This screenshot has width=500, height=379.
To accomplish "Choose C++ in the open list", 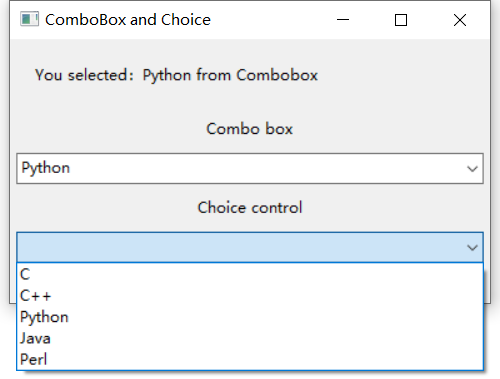I will [250, 296].
